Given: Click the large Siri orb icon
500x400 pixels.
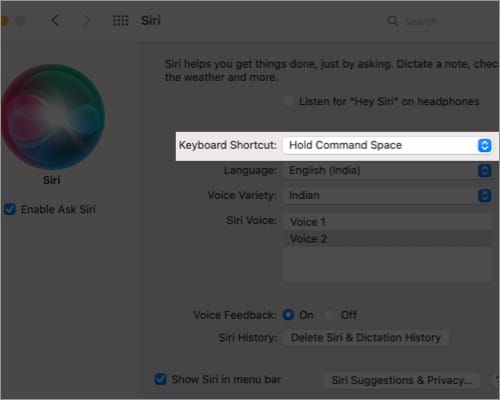Looking at the screenshot, I should pos(52,117).
